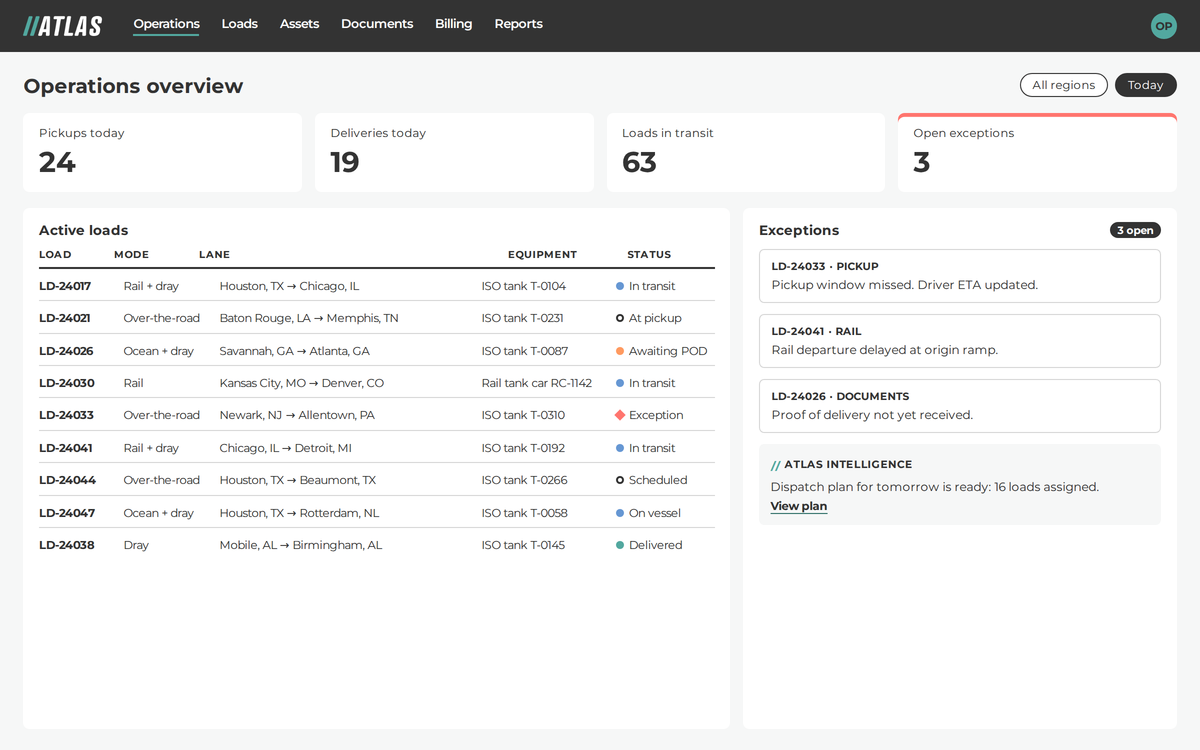Click the Newark, NJ → Allentown, PA lane
This screenshot has width=1200, height=750.
297,415
